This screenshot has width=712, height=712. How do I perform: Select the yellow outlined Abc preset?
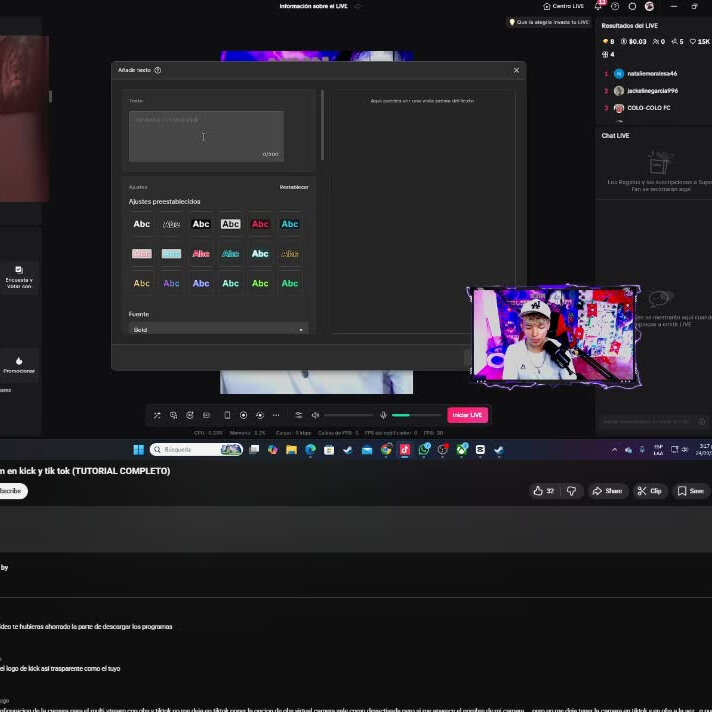pos(290,253)
